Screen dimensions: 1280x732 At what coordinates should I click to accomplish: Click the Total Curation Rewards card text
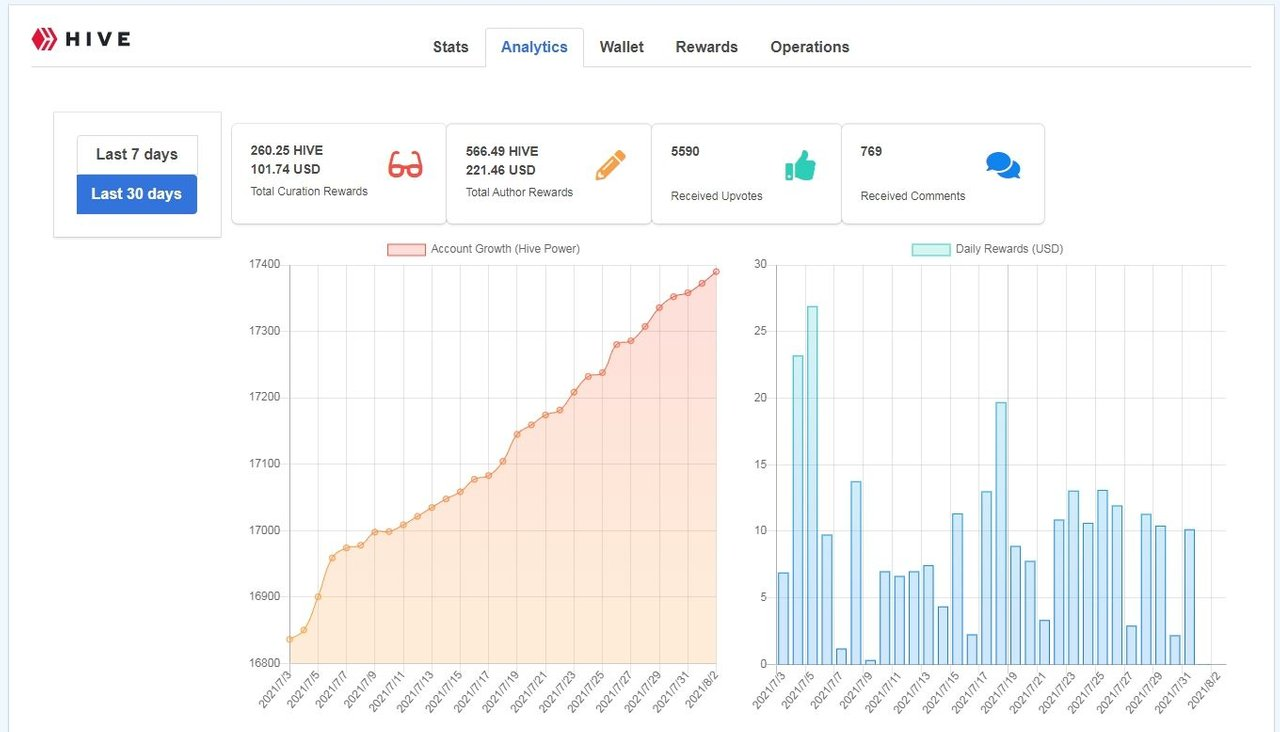pos(309,191)
